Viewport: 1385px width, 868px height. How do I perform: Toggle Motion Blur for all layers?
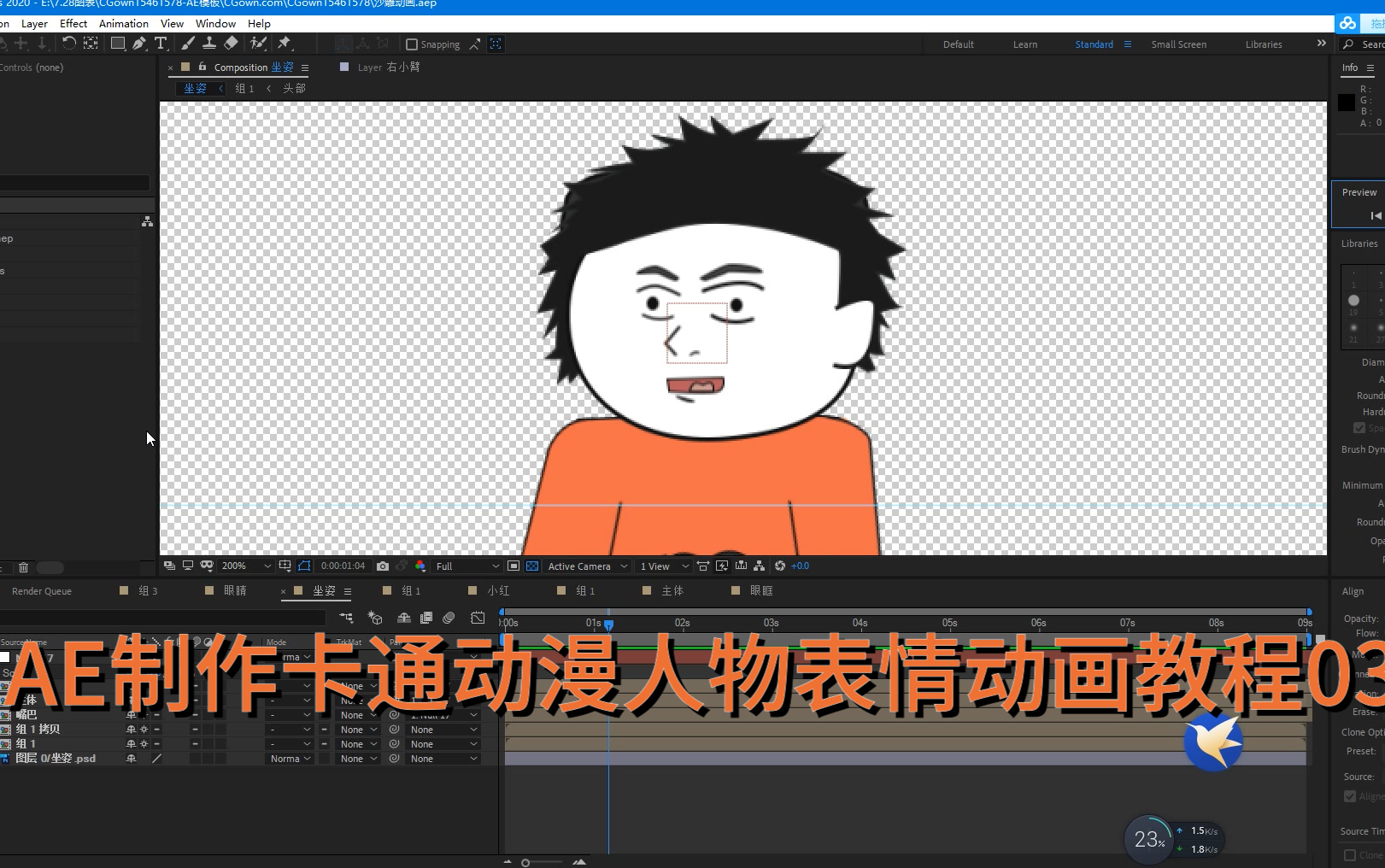point(449,617)
